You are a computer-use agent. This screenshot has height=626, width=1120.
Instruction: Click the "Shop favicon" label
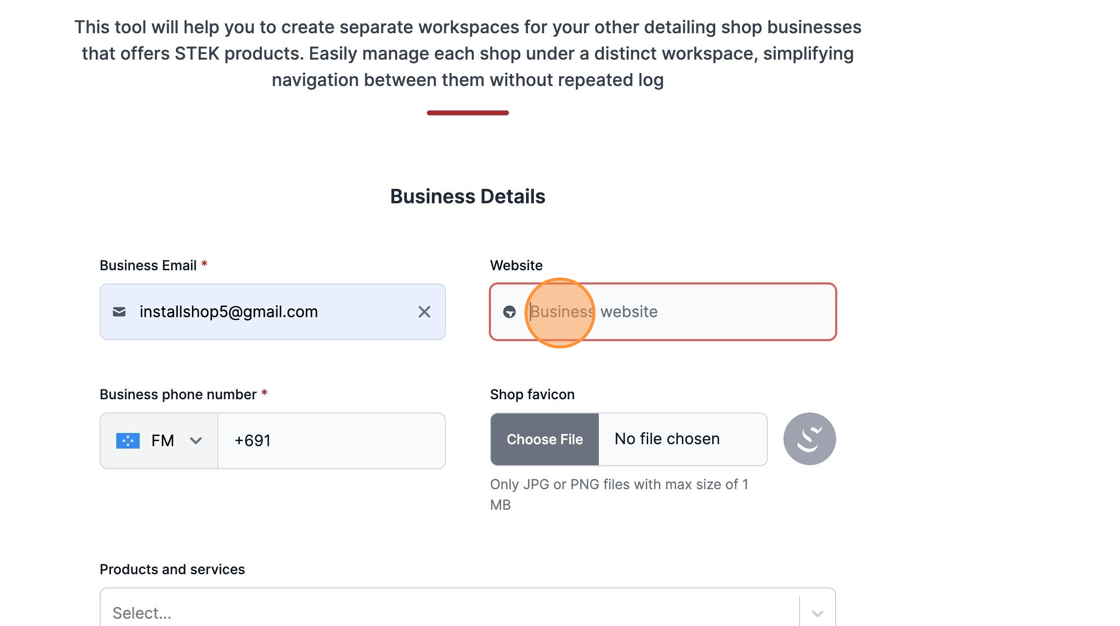pos(532,394)
